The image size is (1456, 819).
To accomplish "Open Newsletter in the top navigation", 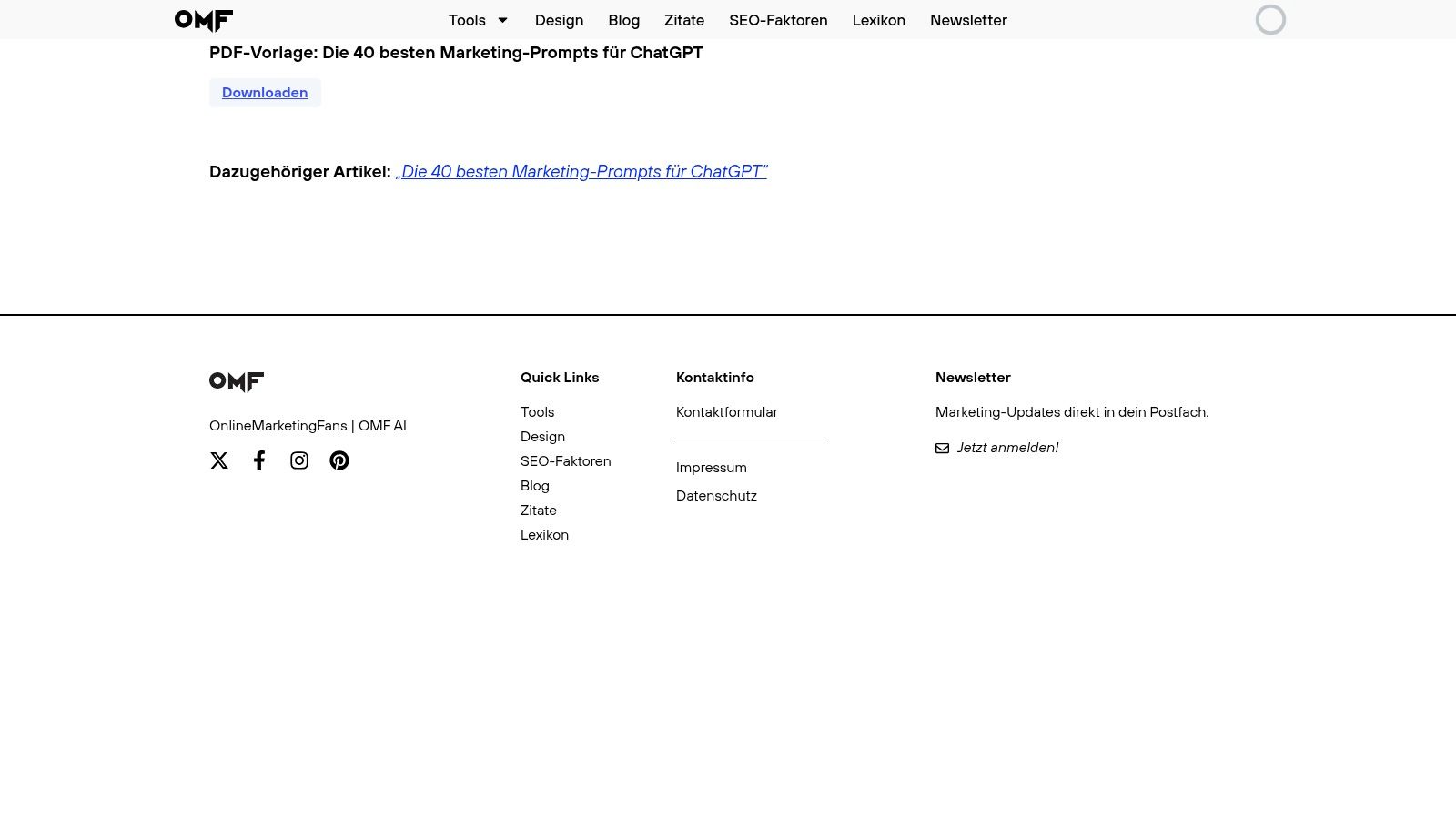I will 968,20.
